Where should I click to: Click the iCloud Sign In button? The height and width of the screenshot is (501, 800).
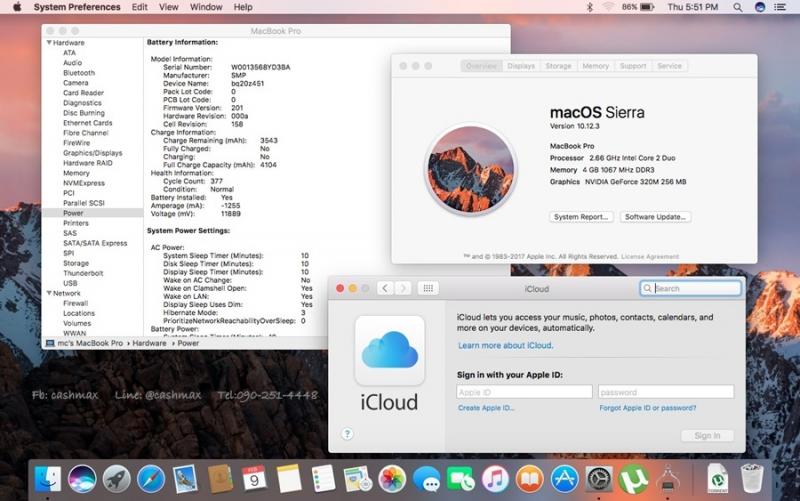click(x=707, y=436)
